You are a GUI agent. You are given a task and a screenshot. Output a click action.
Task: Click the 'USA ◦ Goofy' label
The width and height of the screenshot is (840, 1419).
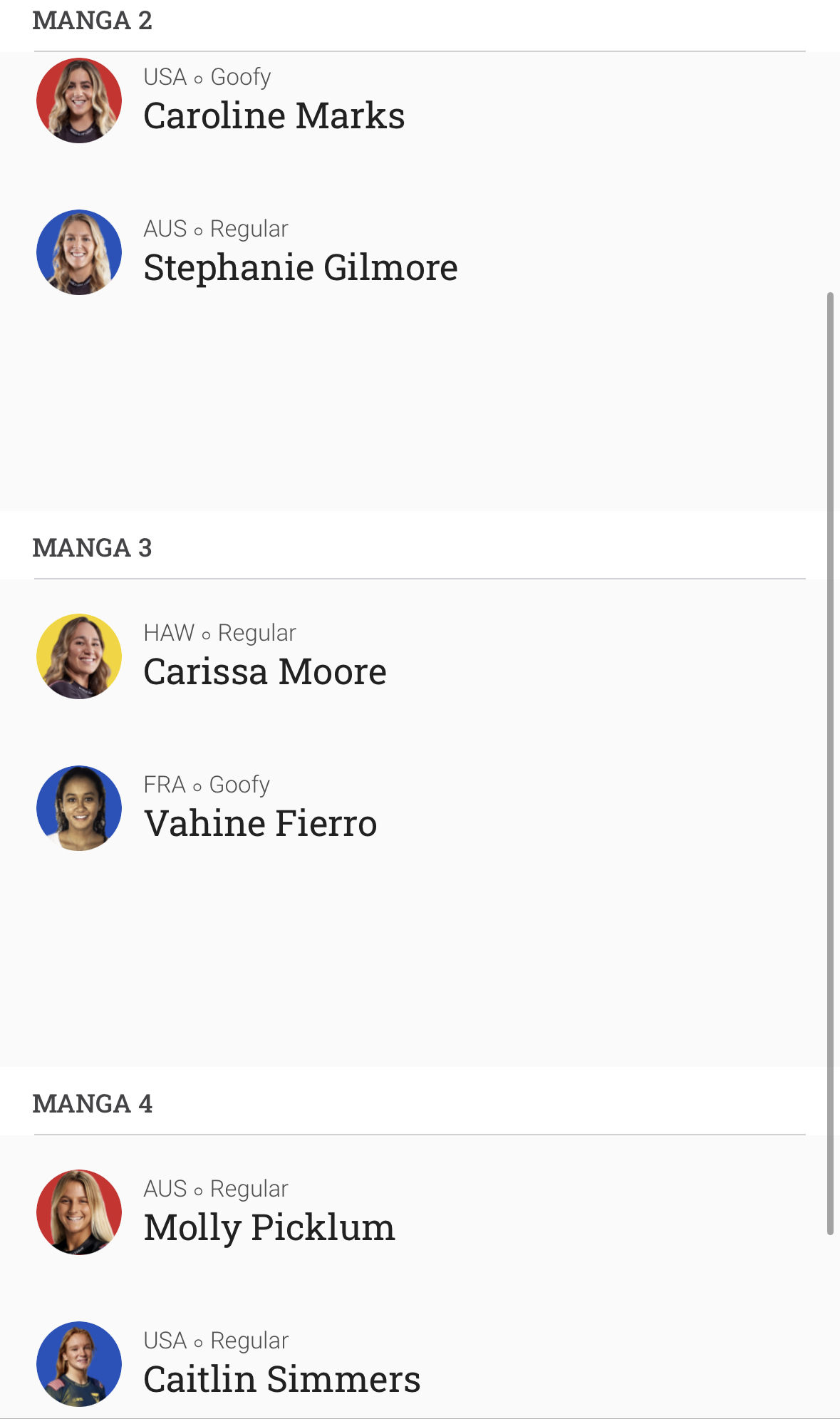coord(207,77)
